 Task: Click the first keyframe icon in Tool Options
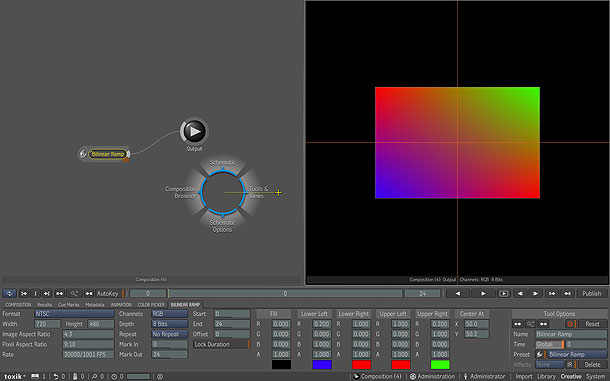point(517,324)
